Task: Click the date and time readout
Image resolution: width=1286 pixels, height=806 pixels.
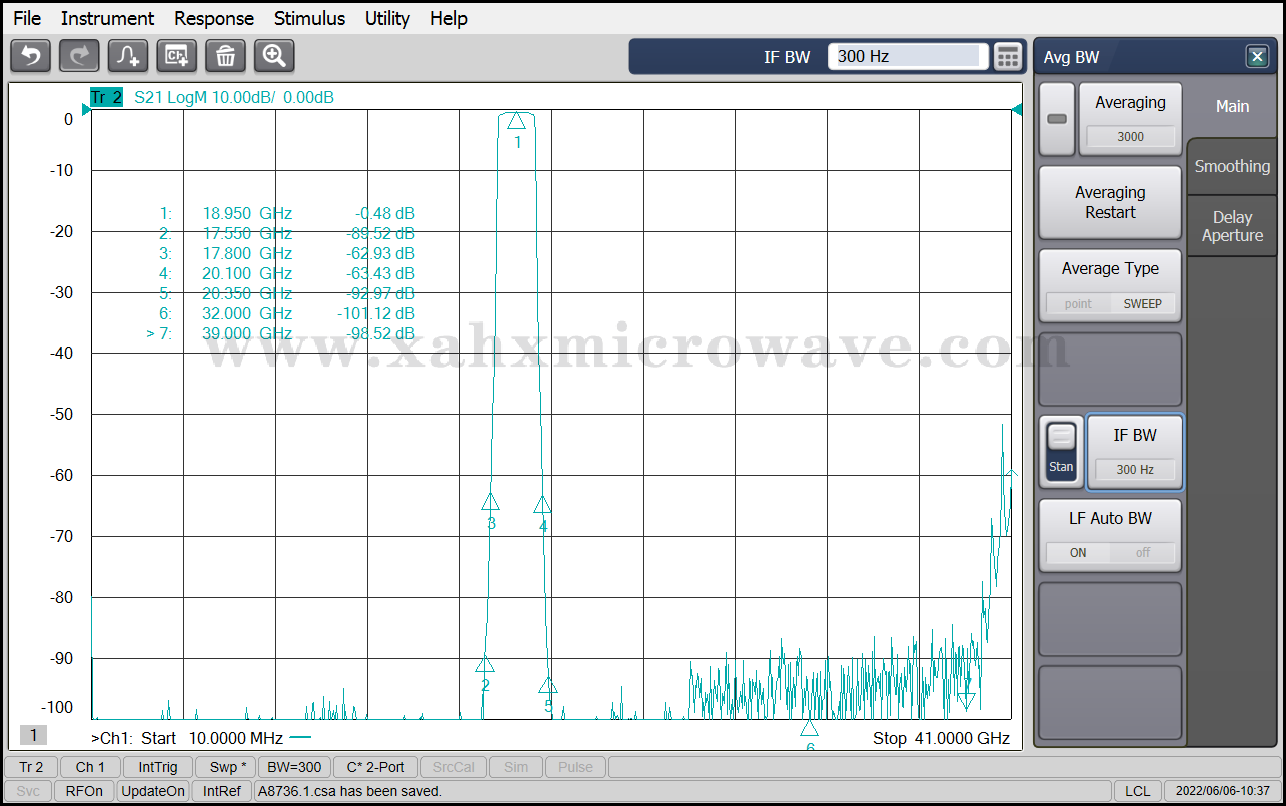Action: 1222,791
